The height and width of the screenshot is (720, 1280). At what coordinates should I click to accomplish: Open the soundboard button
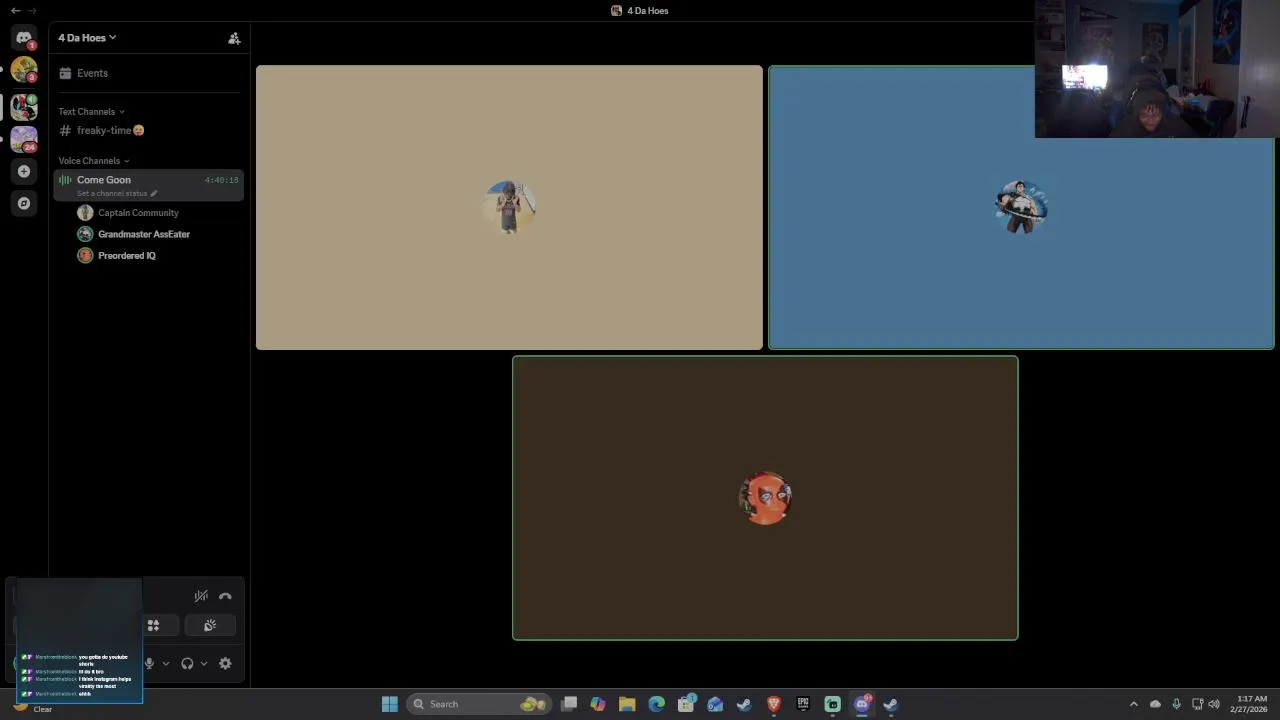coord(210,626)
